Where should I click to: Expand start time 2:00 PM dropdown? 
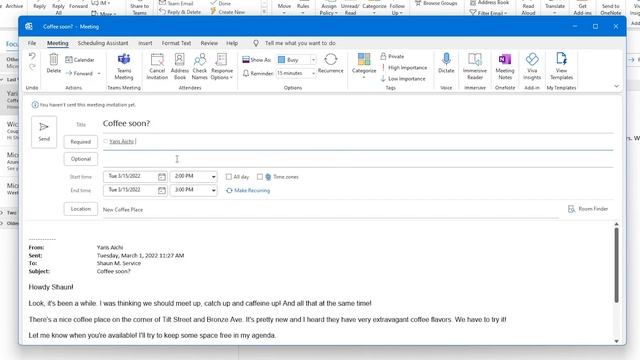(x=213, y=177)
